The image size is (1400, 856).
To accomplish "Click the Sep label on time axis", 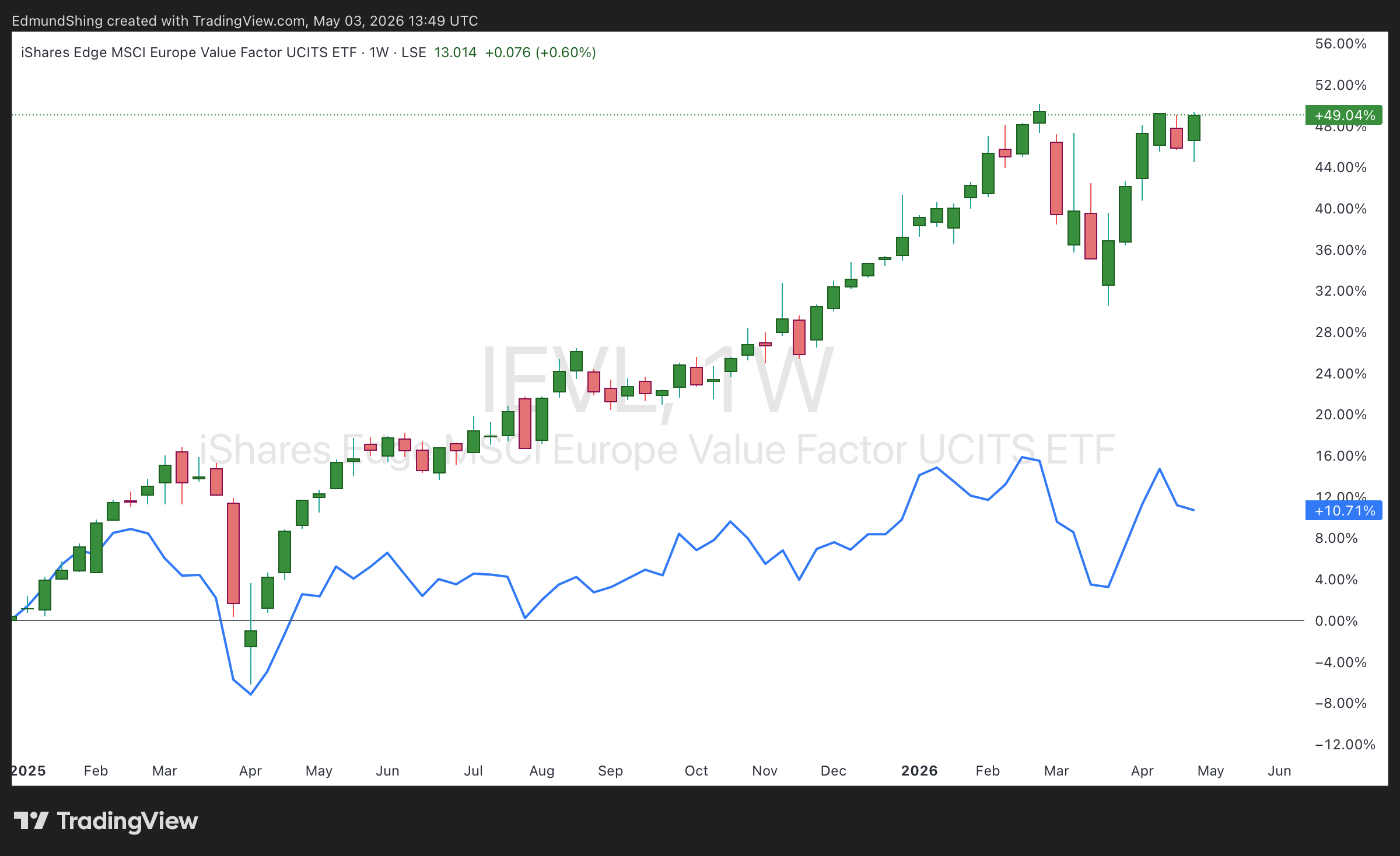I will pos(611,771).
